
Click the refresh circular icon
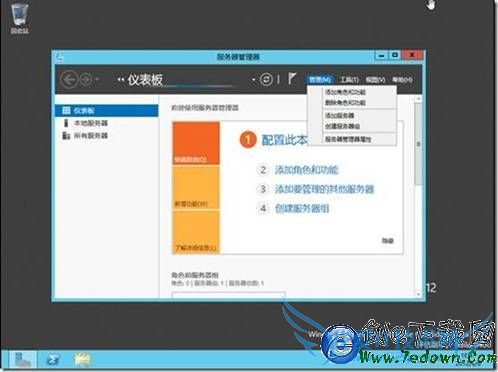tap(266, 79)
